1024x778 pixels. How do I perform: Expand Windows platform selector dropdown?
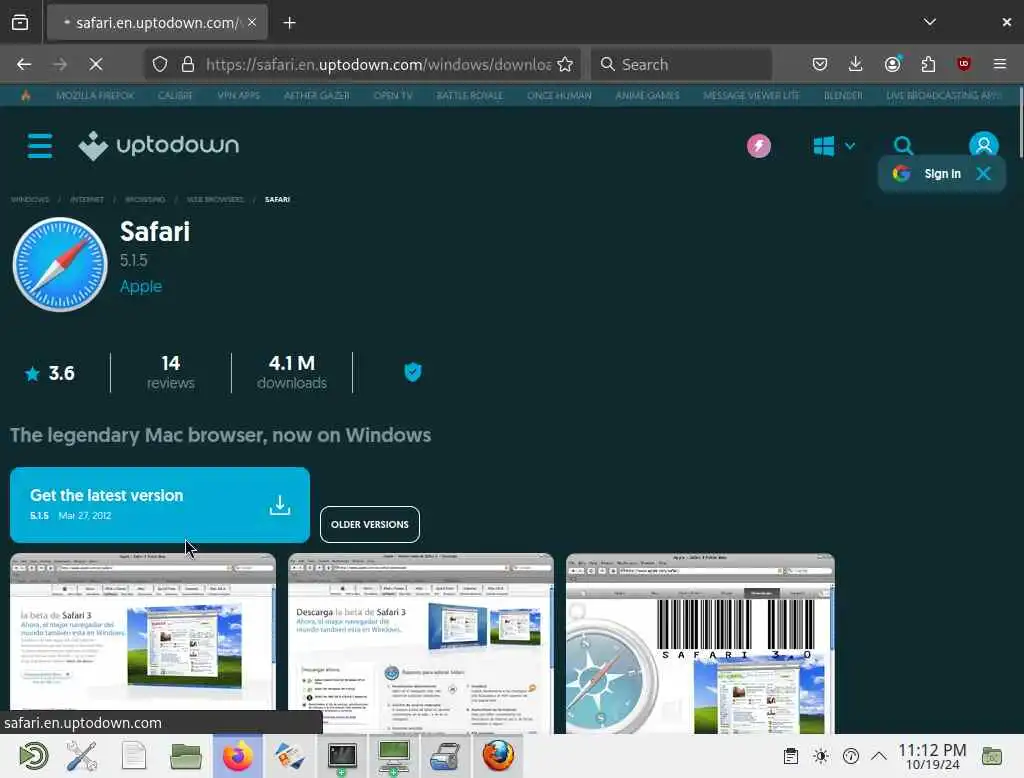tap(833, 146)
